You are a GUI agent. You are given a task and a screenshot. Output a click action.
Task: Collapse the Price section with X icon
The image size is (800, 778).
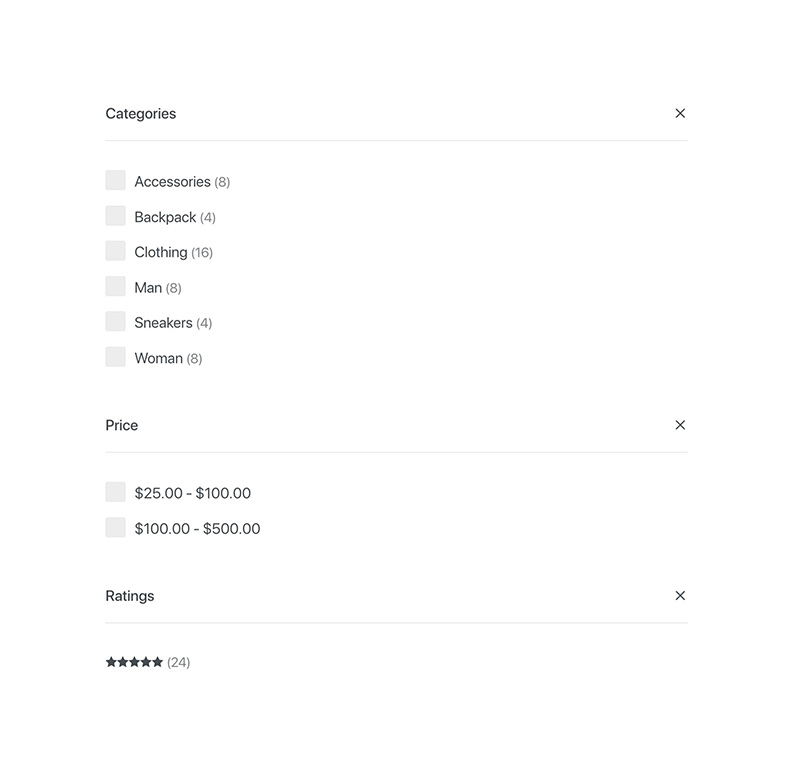point(680,425)
